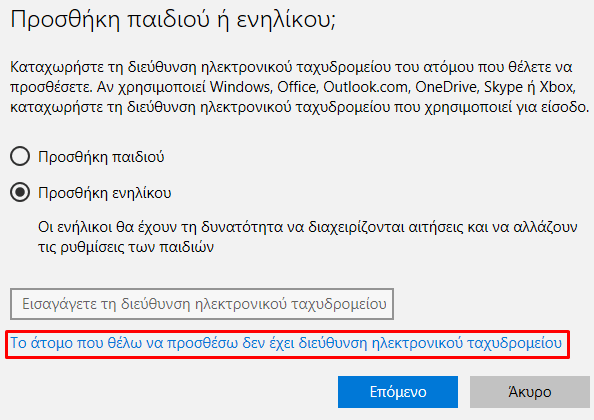Viewport: 594px width, 420px height.
Task: Click the blue Επόμενο button
Action: [x=398, y=392]
